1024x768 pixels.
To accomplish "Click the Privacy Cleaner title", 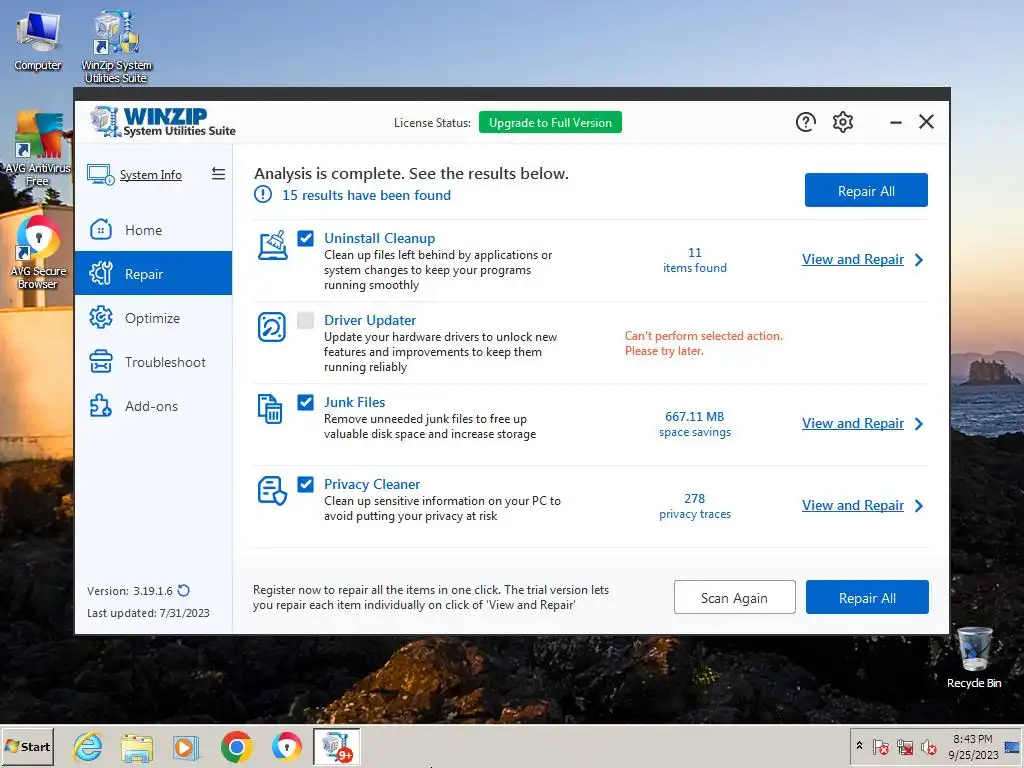I will click(x=372, y=484).
